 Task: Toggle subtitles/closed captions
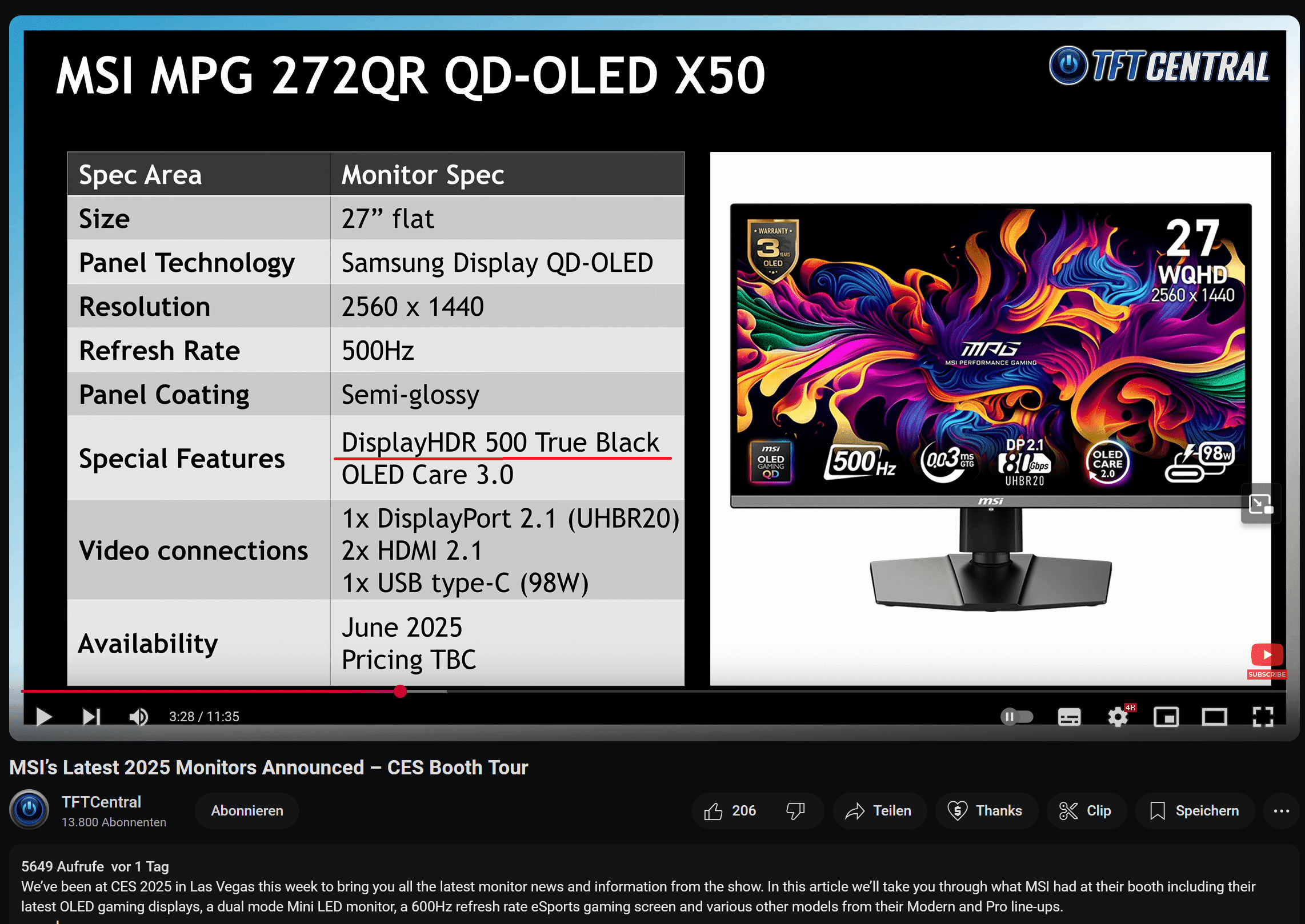pyautogui.click(x=1069, y=717)
